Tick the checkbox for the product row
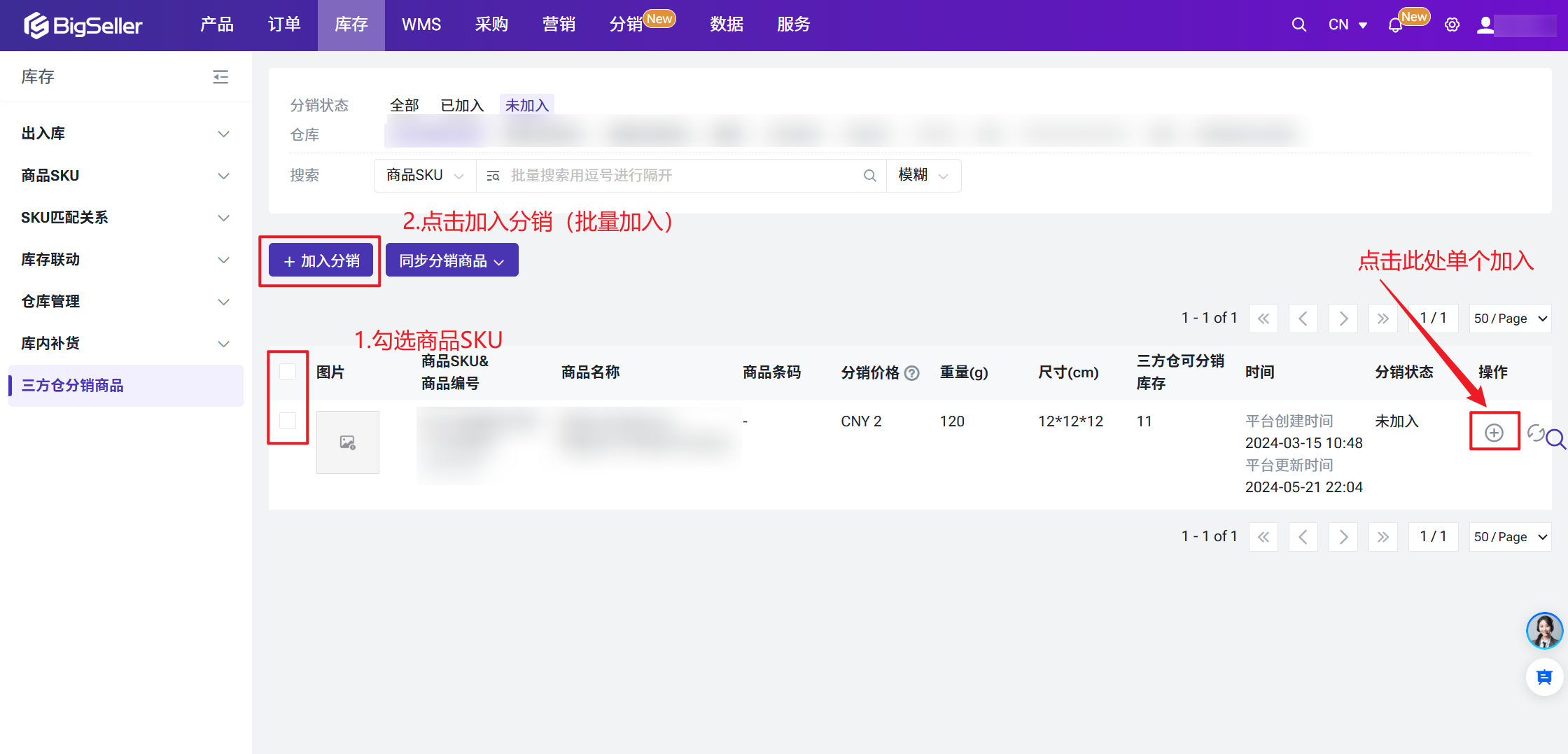Viewport: 1568px width, 754px height. [288, 421]
